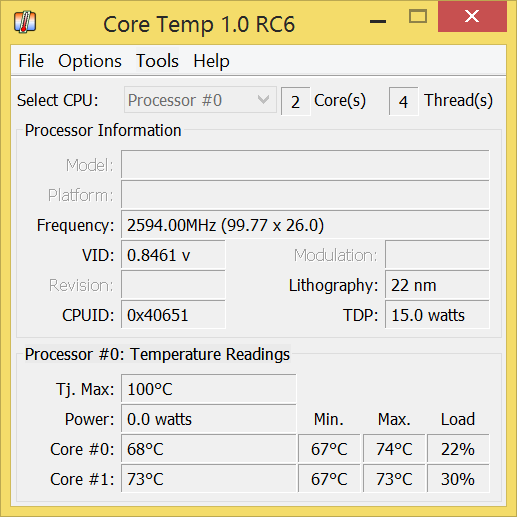The width and height of the screenshot is (517, 517).
Task: Close the Core Temp window
Action: 472,16
